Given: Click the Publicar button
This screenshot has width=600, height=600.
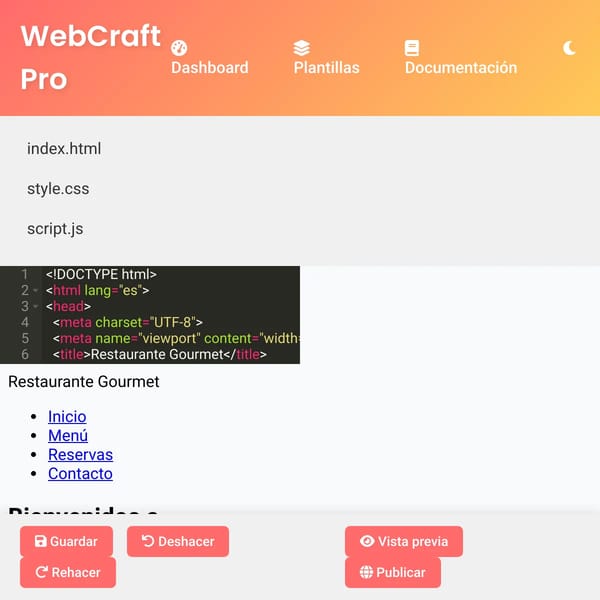Looking at the screenshot, I should (393, 572).
